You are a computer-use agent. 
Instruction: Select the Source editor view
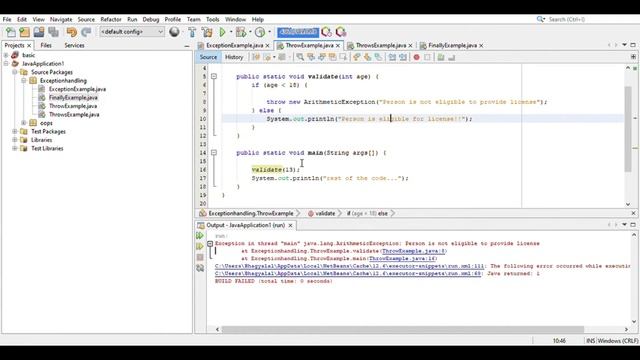point(208,57)
